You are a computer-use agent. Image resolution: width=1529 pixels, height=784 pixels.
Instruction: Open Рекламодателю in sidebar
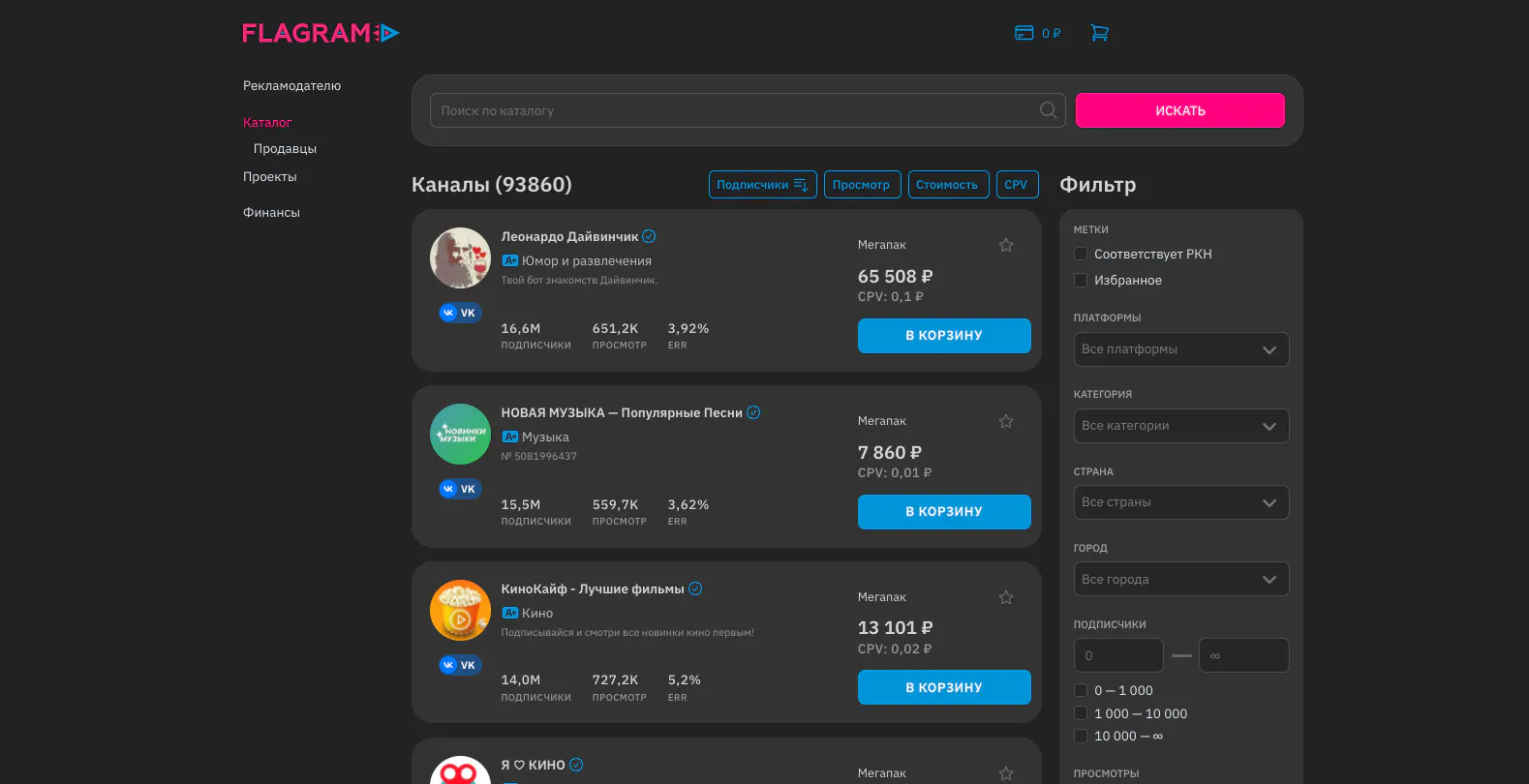click(291, 85)
